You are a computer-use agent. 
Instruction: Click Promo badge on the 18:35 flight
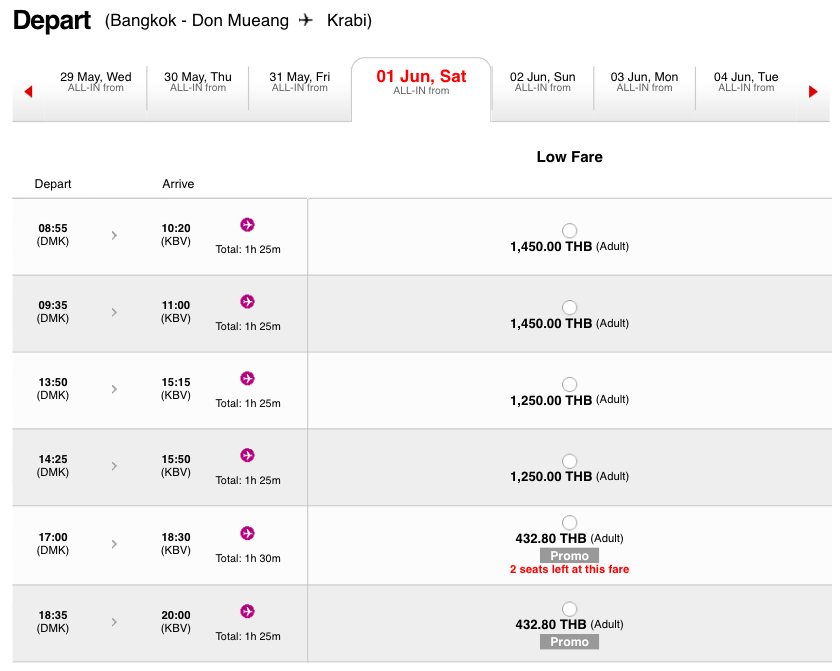click(569, 642)
